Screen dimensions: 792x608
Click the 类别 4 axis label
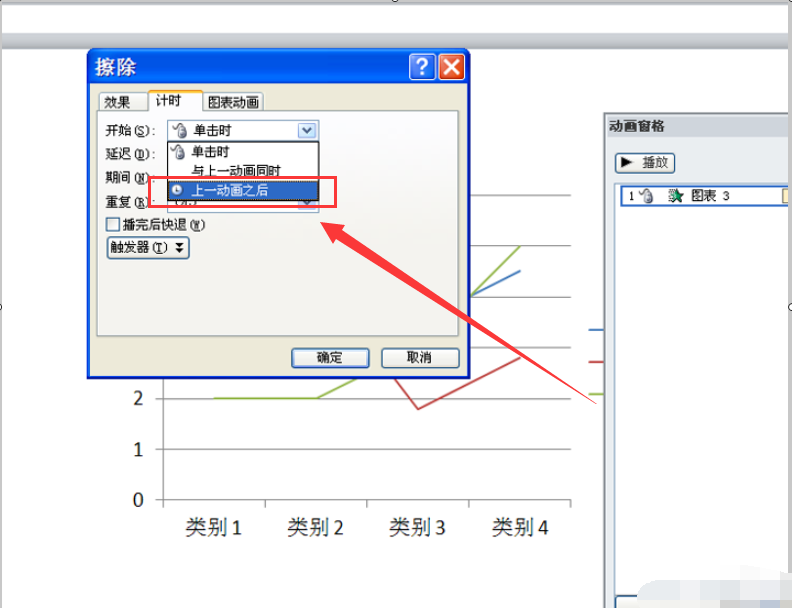click(520, 527)
